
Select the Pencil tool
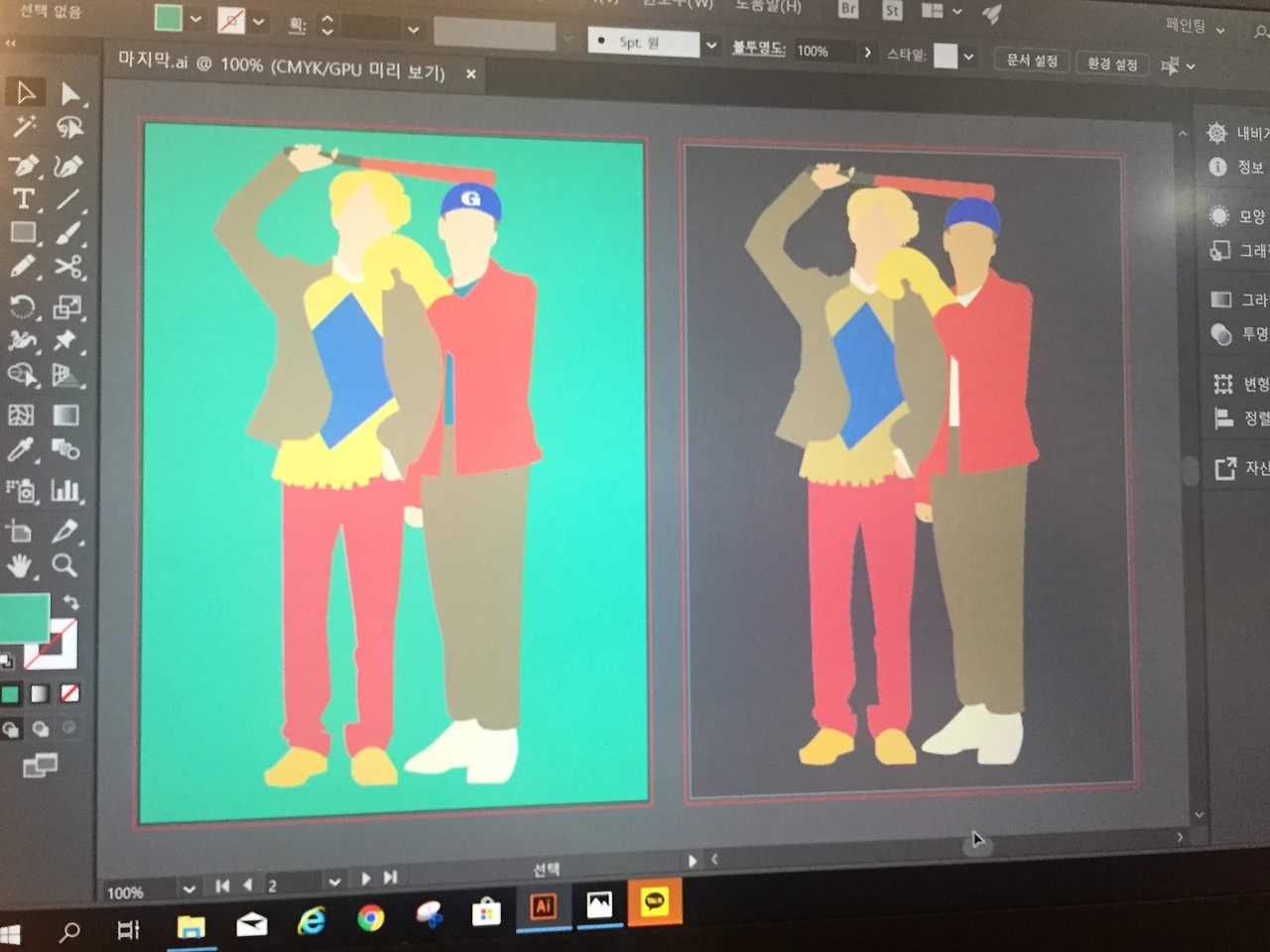[x=22, y=267]
